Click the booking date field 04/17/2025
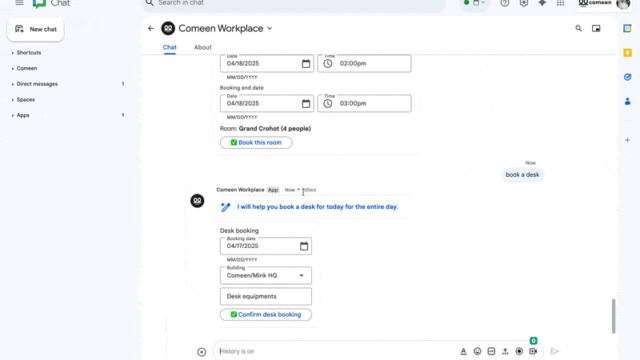The image size is (640, 360). [x=266, y=246]
